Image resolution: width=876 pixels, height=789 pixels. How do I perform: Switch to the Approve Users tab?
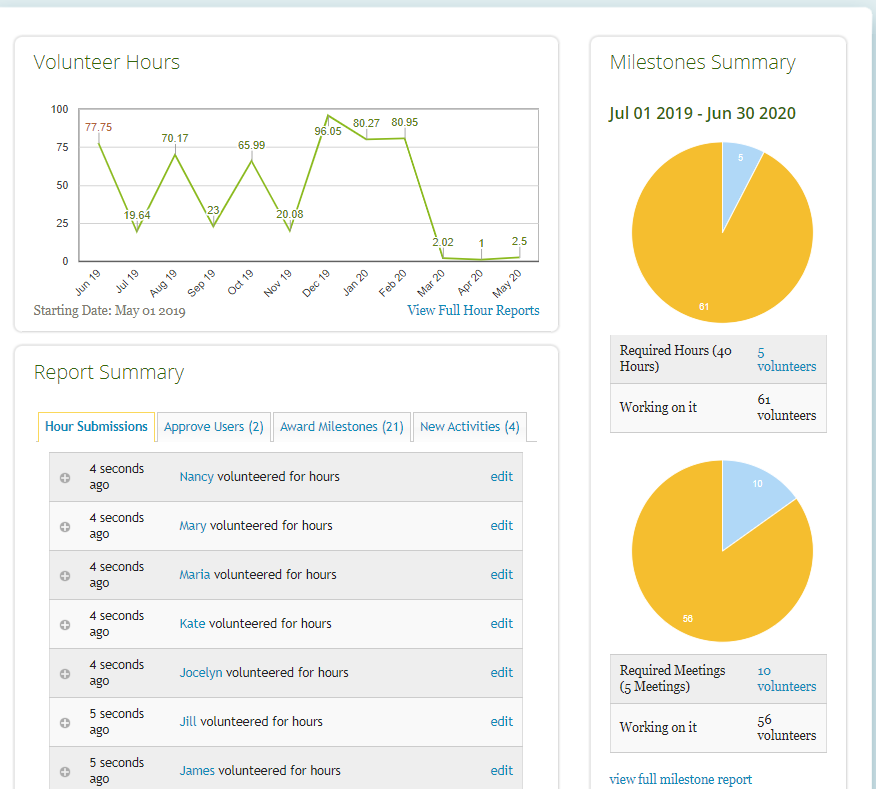(213, 427)
